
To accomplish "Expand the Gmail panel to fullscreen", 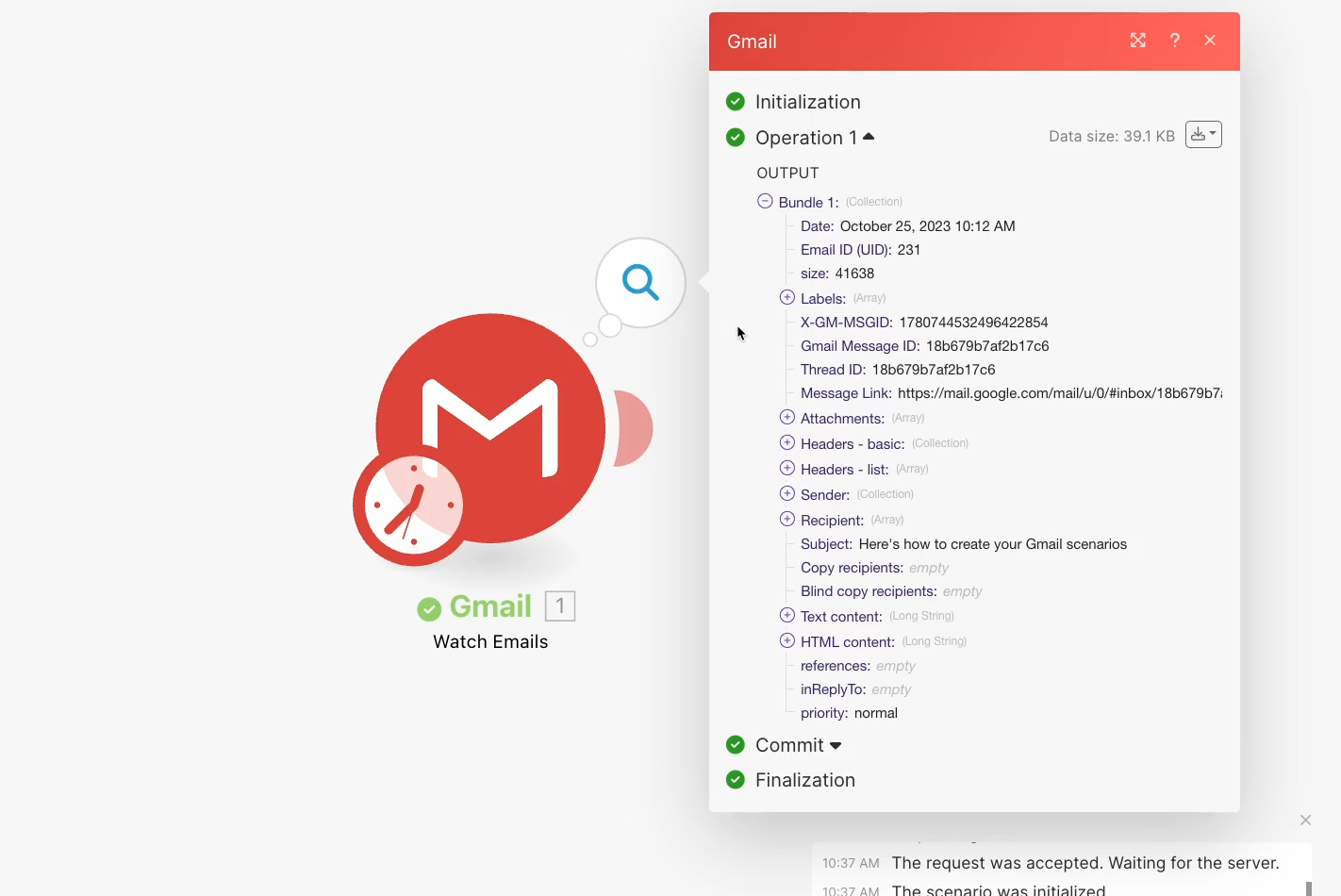I will click(x=1138, y=41).
